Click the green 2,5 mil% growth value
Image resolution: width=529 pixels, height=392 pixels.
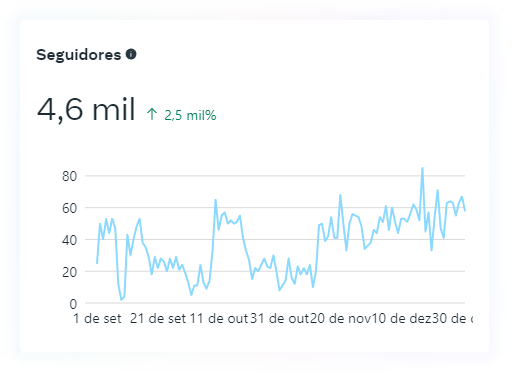click(x=190, y=115)
